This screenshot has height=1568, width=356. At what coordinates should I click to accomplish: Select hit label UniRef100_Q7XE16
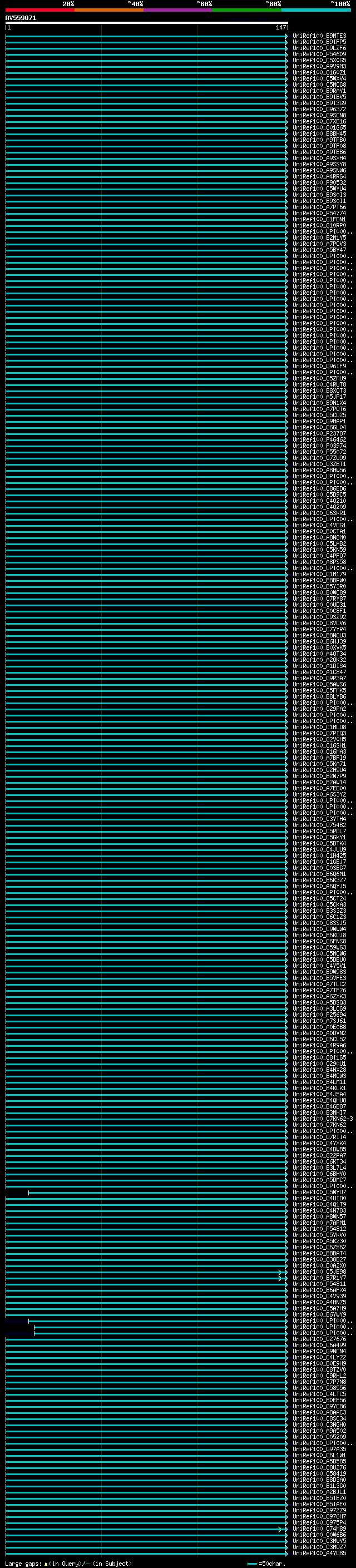click(319, 122)
